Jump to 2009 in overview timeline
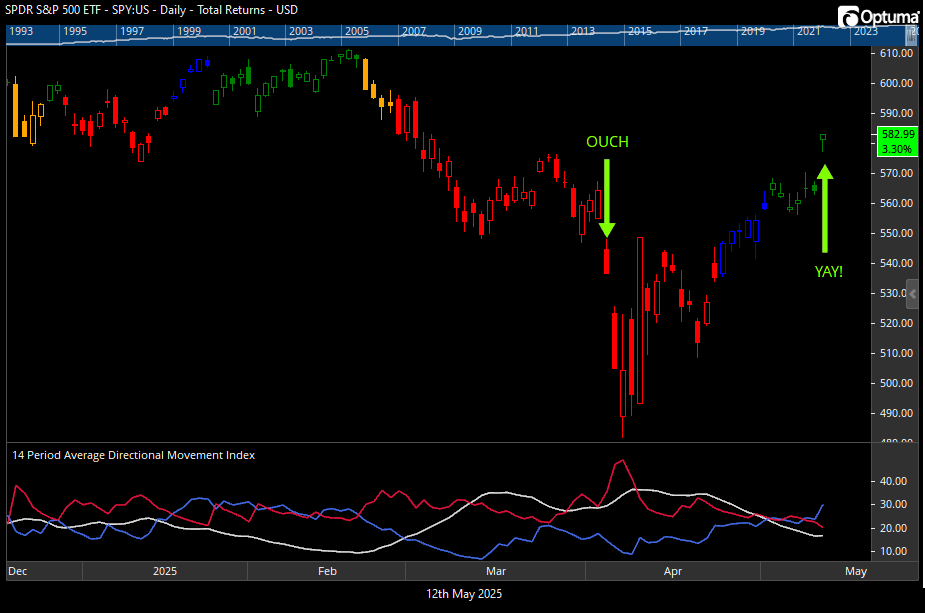The width and height of the screenshot is (925, 613). [x=470, y=31]
